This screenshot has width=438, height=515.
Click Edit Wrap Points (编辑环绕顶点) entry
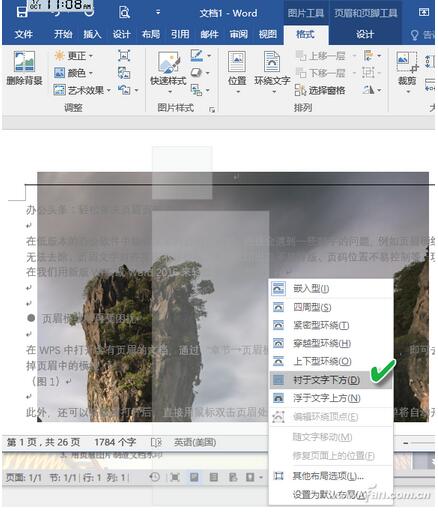[331, 417]
